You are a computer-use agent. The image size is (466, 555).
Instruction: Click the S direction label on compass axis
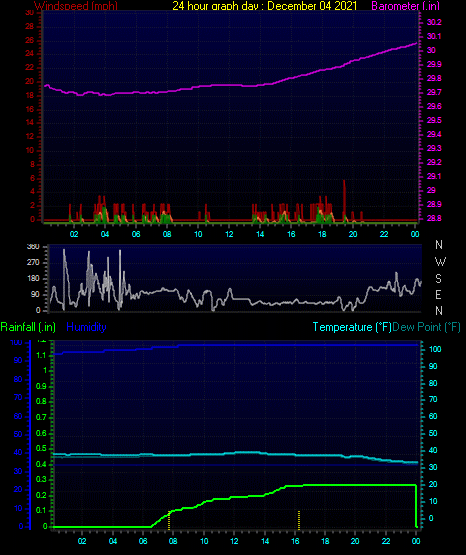[x=438, y=279]
